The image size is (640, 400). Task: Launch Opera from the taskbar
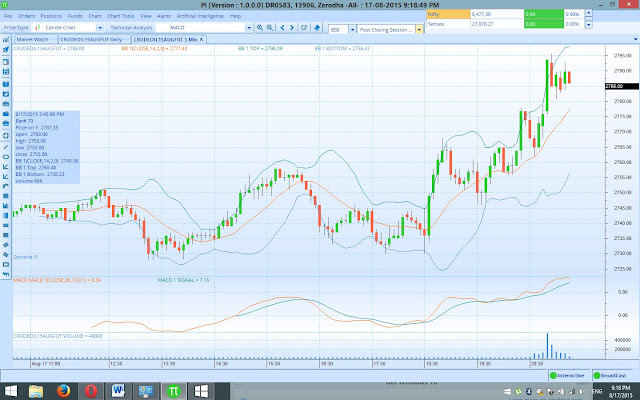[91, 391]
